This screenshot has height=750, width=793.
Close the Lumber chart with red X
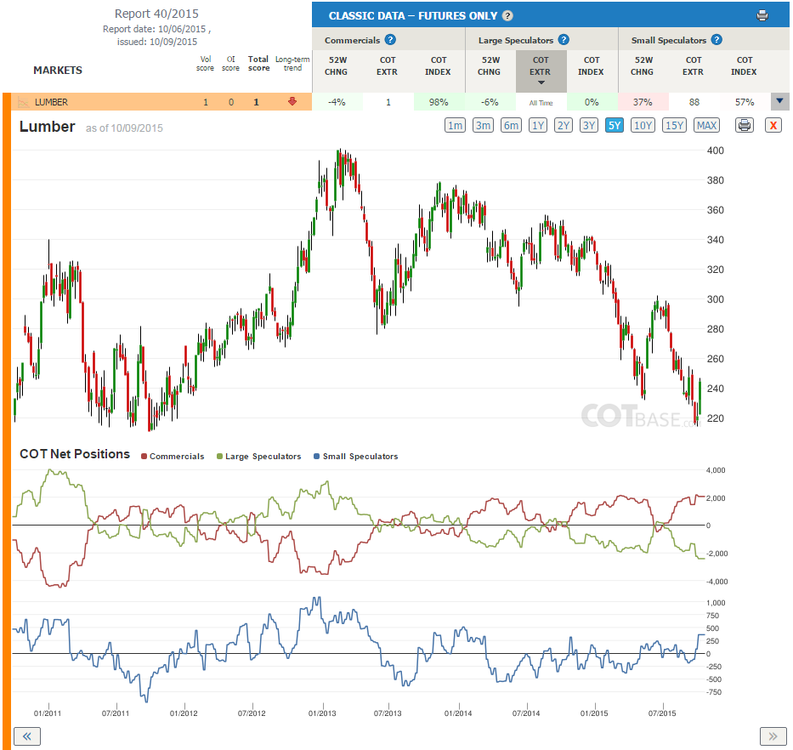click(x=773, y=125)
